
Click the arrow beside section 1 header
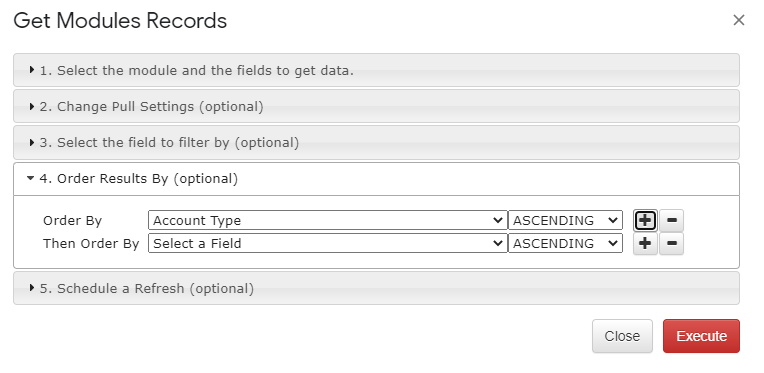[32, 70]
